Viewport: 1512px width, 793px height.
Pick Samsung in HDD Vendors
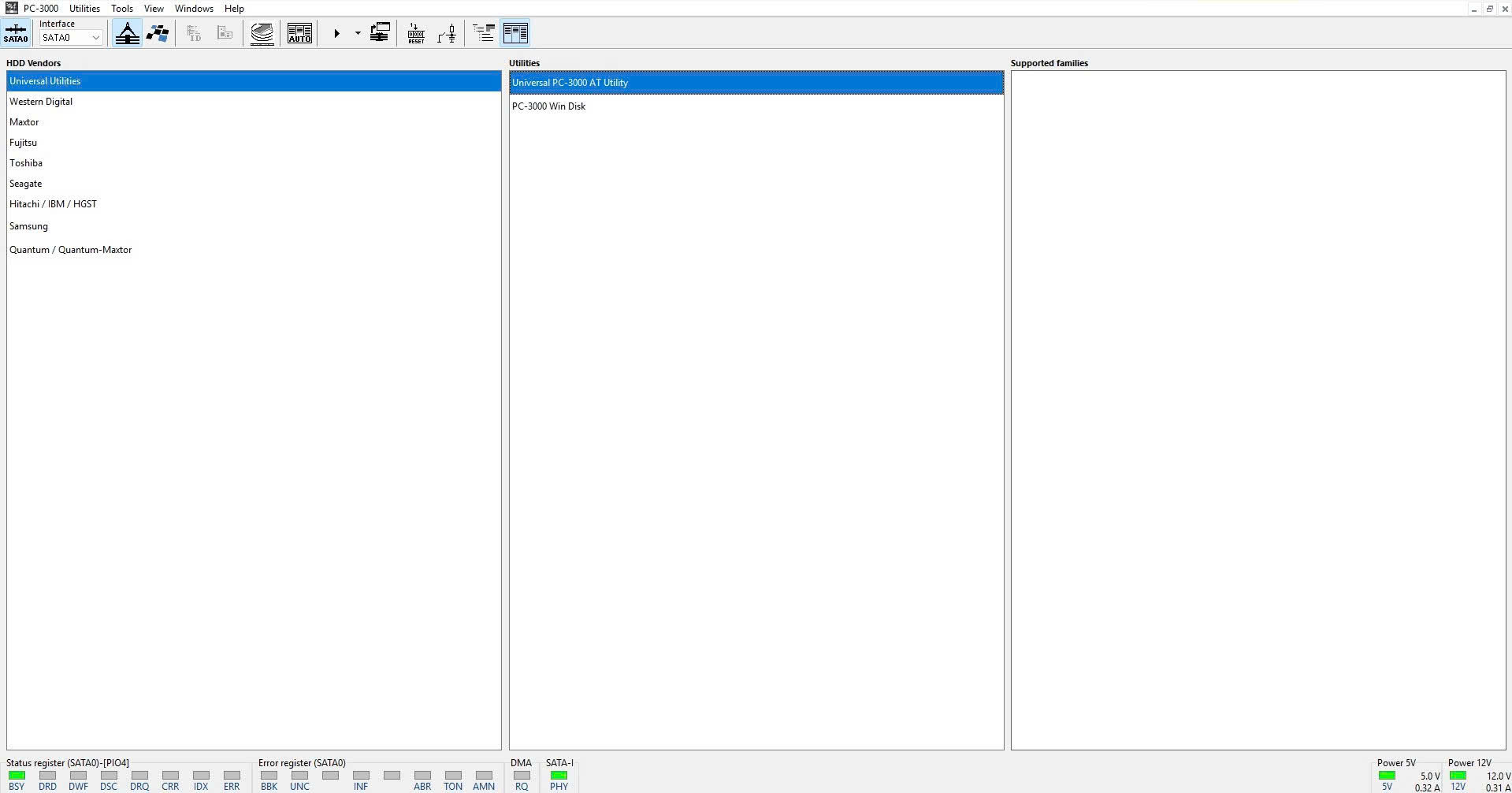point(254,226)
